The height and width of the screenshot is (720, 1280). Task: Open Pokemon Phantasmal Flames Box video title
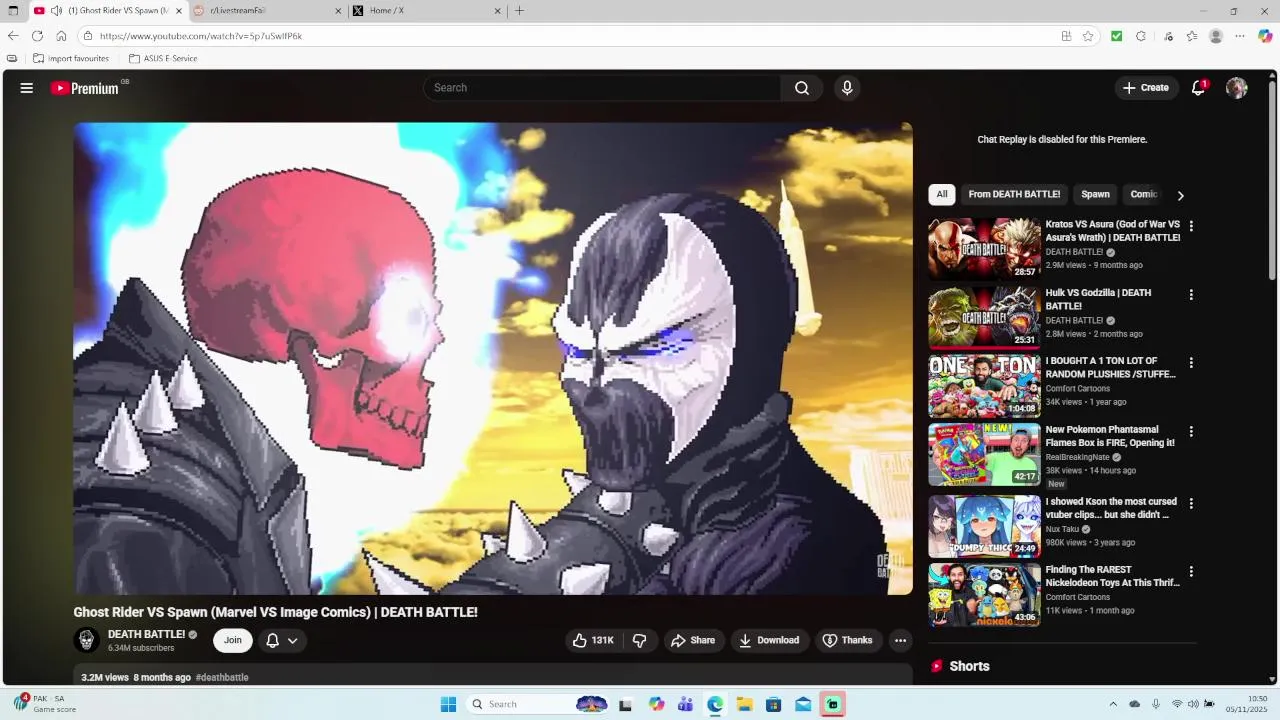(x=1110, y=436)
